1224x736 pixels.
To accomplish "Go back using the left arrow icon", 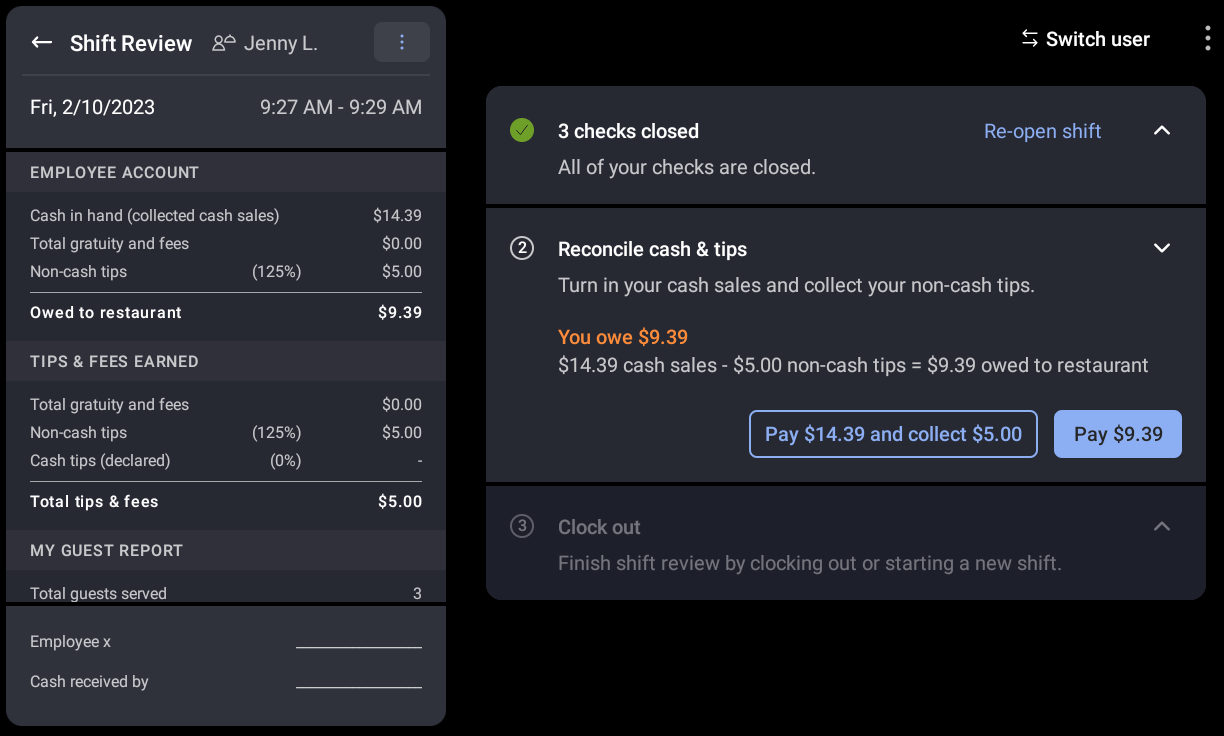I will (x=41, y=43).
